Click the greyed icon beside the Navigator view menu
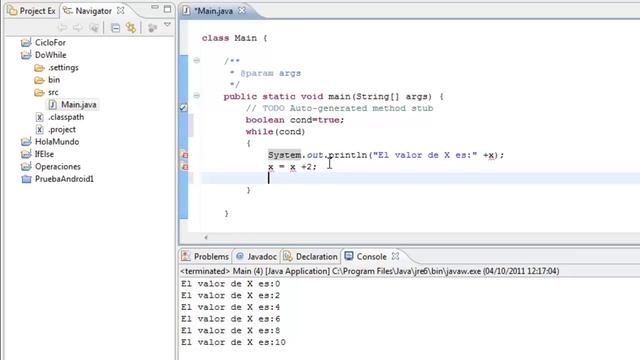Image resolution: width=640 pixels, height=360 pixels. [152, 28]
